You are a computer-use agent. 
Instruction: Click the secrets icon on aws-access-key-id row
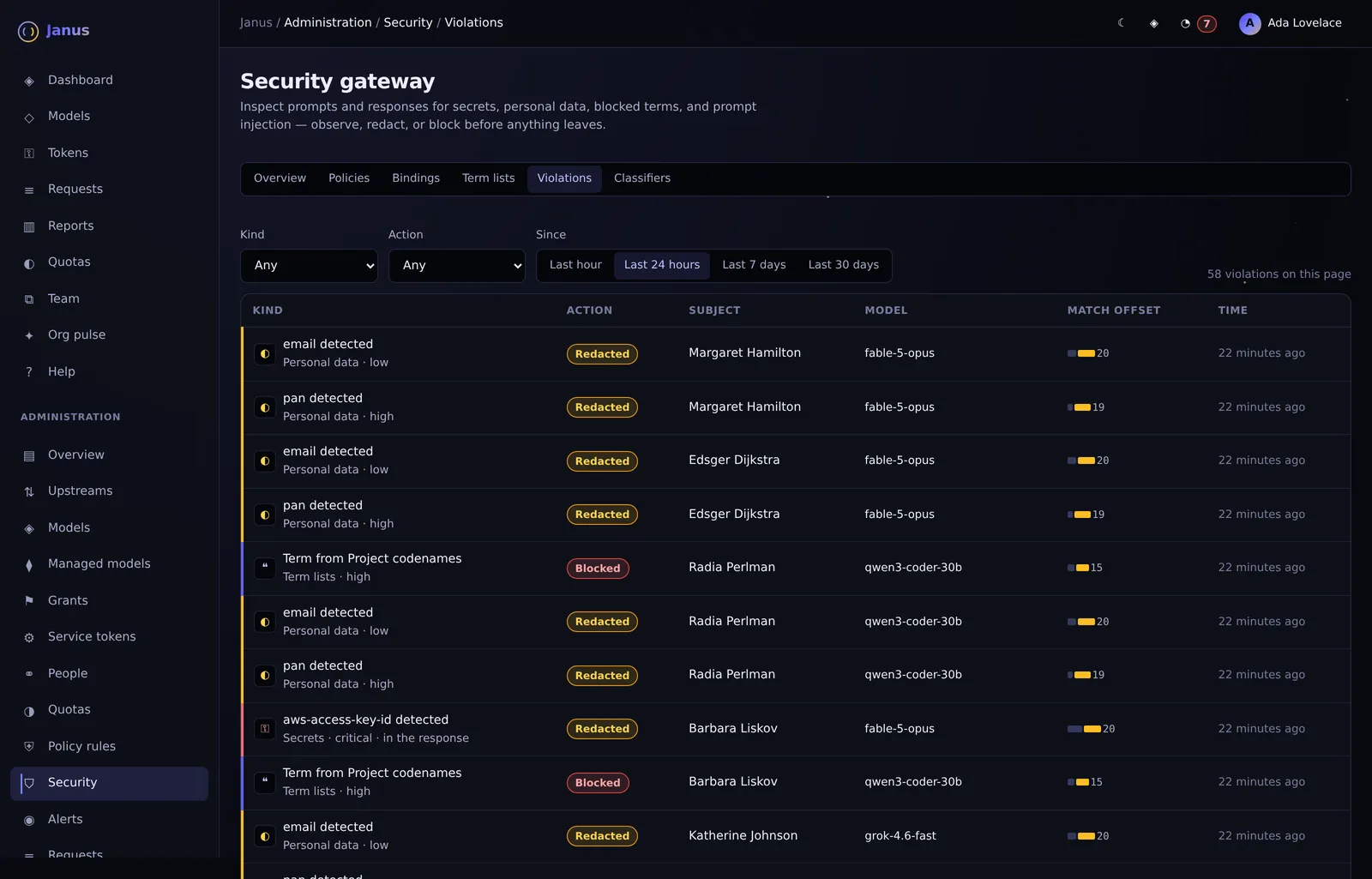coord(265,729)
